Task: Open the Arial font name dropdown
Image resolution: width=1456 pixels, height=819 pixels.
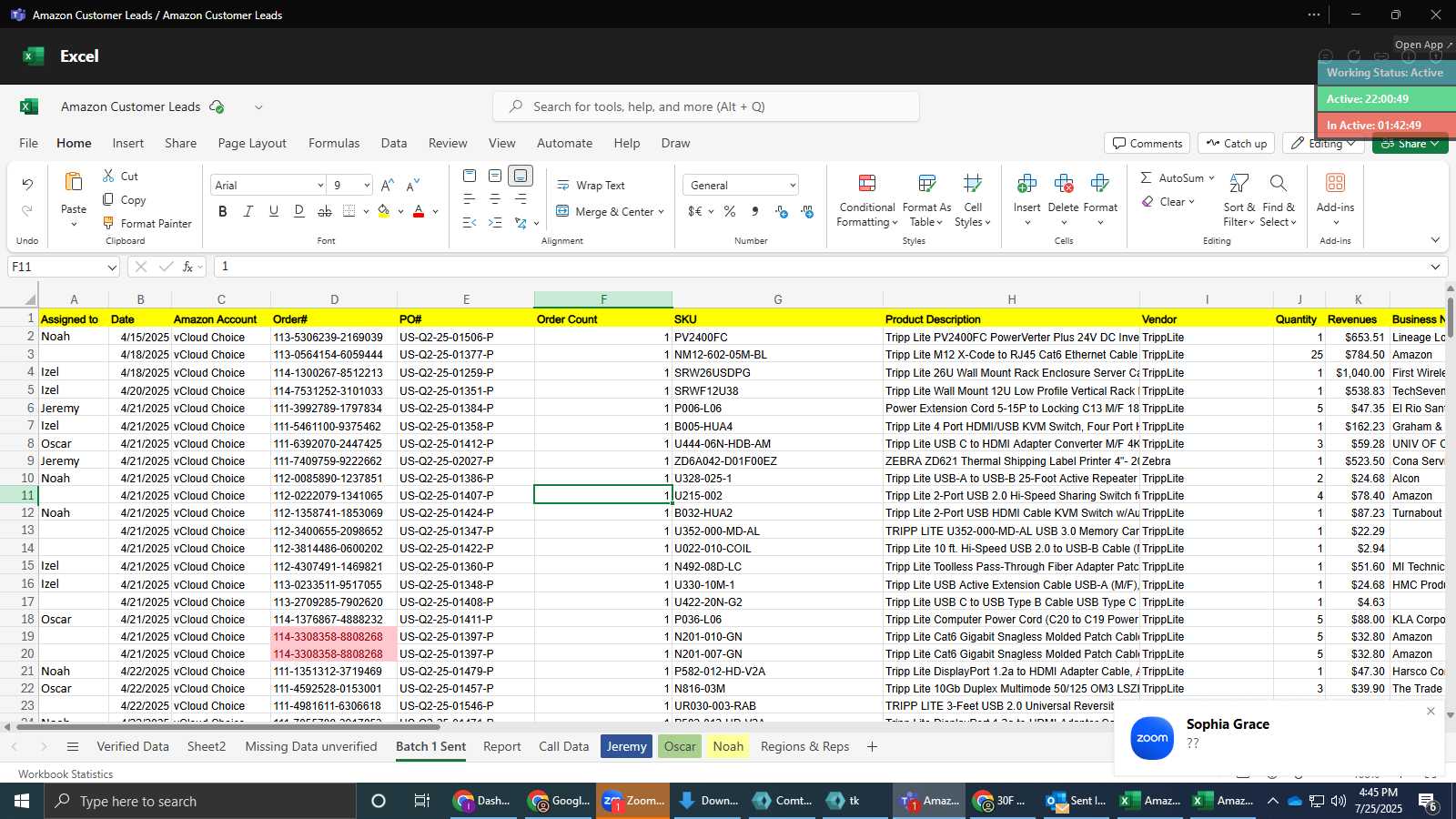Action: (x=320, y=186)
